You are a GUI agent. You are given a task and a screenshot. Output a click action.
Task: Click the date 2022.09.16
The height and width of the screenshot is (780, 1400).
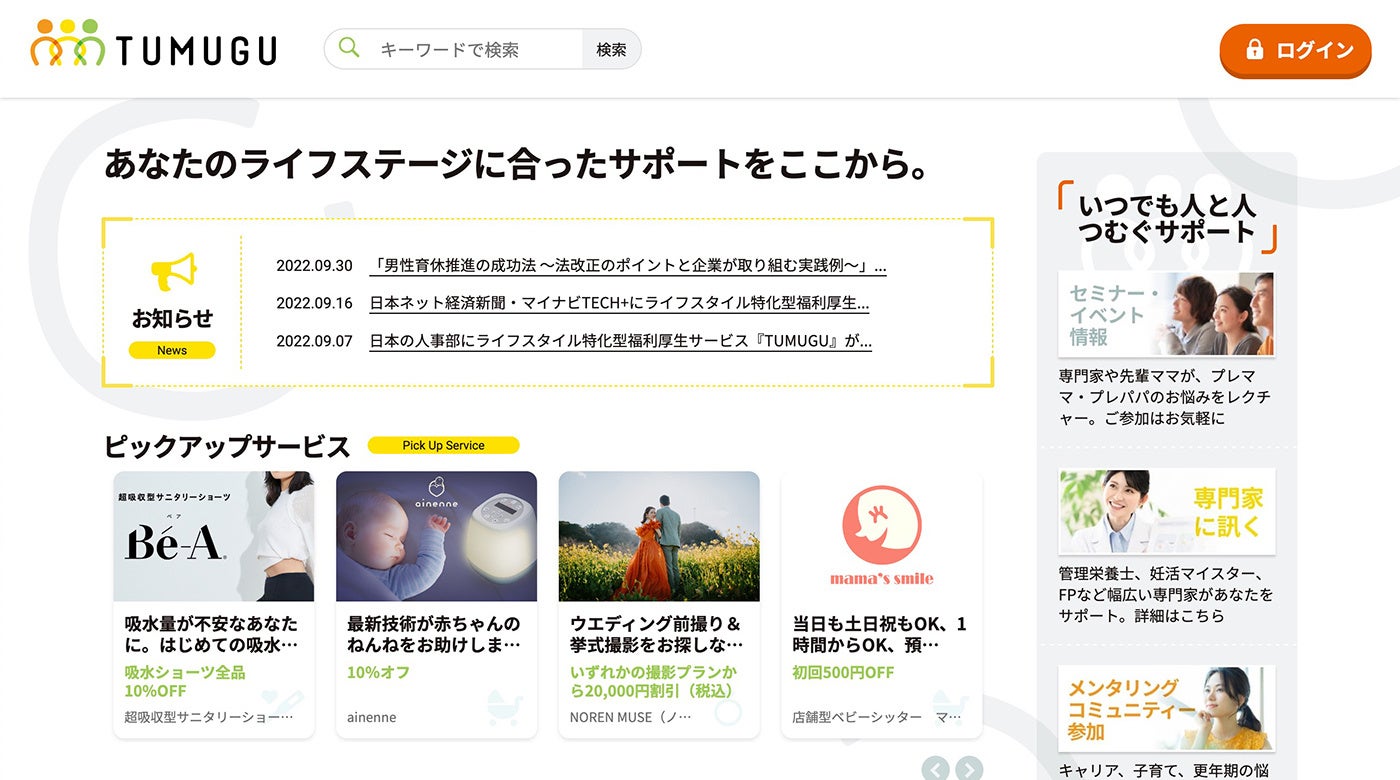pos(315,303)
